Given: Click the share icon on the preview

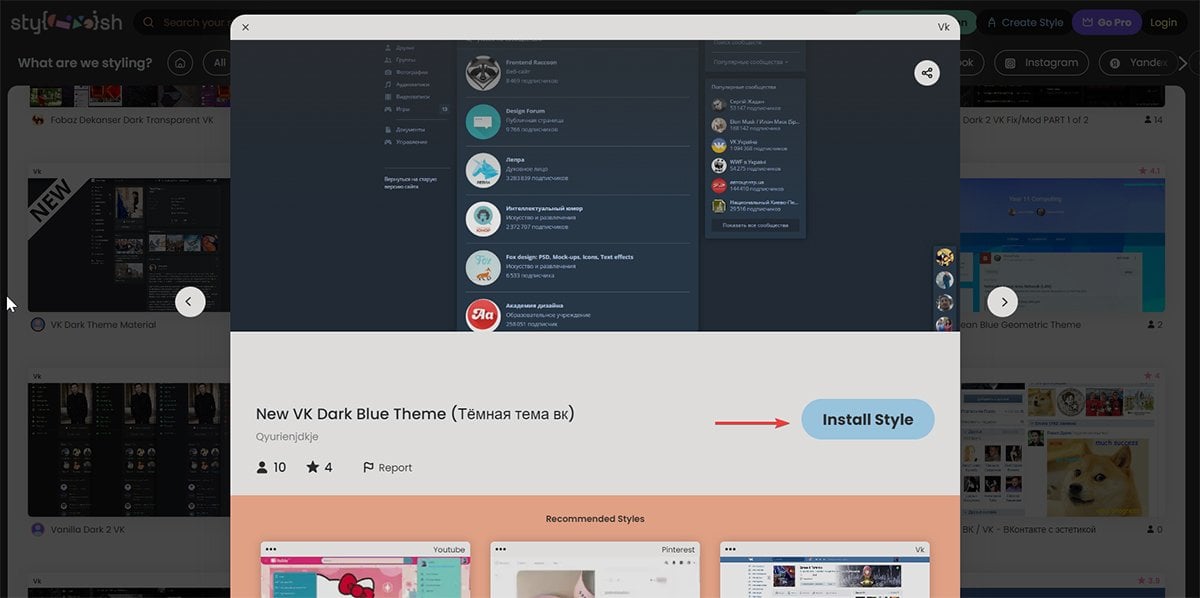Looking at the screenshot, I should point(927,73).
